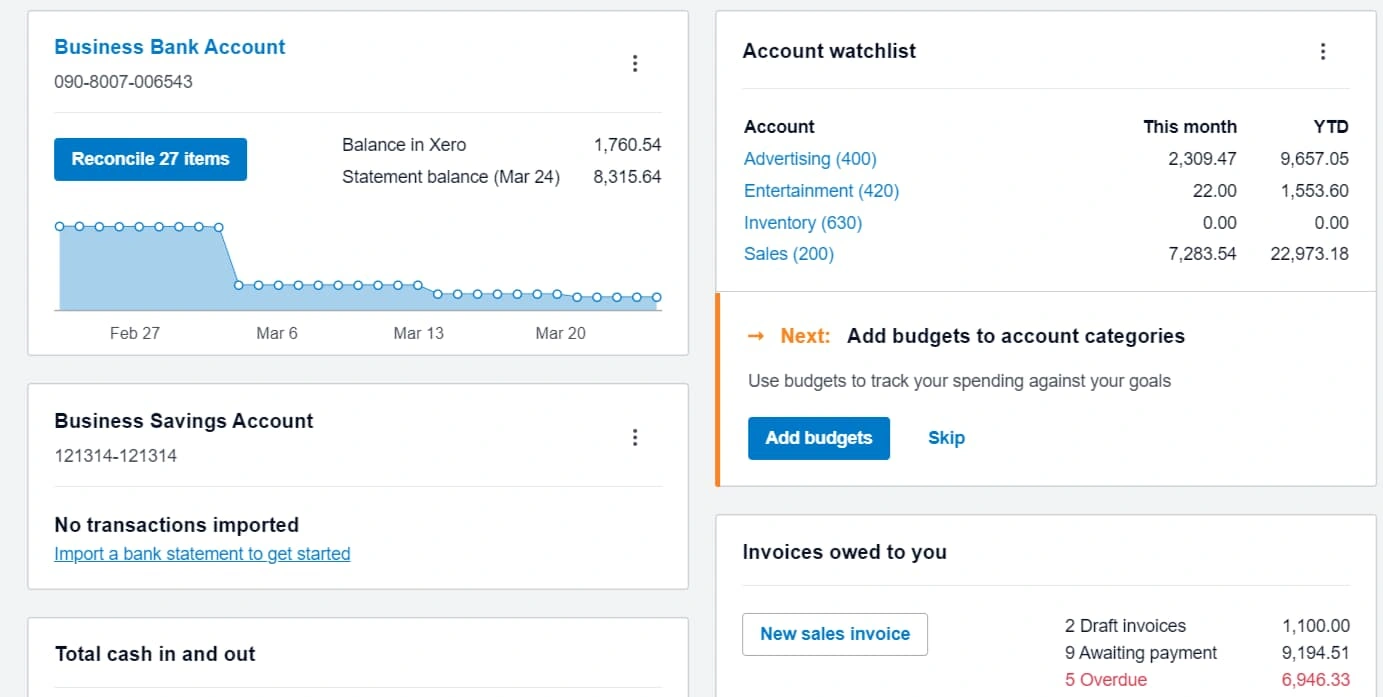Viewport: 1383px width, 697px height.
Task: Click the orange Next arrow icon
Action: 756,336
